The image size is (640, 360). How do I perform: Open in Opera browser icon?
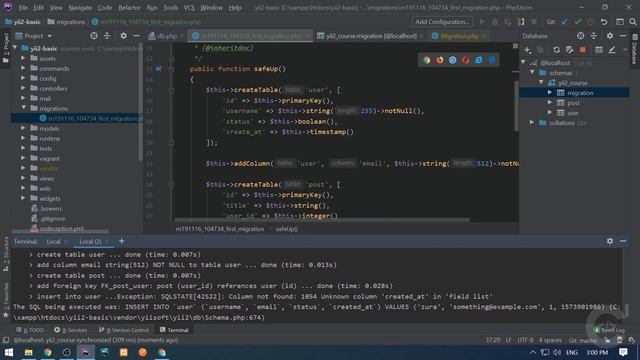(466, 60)
